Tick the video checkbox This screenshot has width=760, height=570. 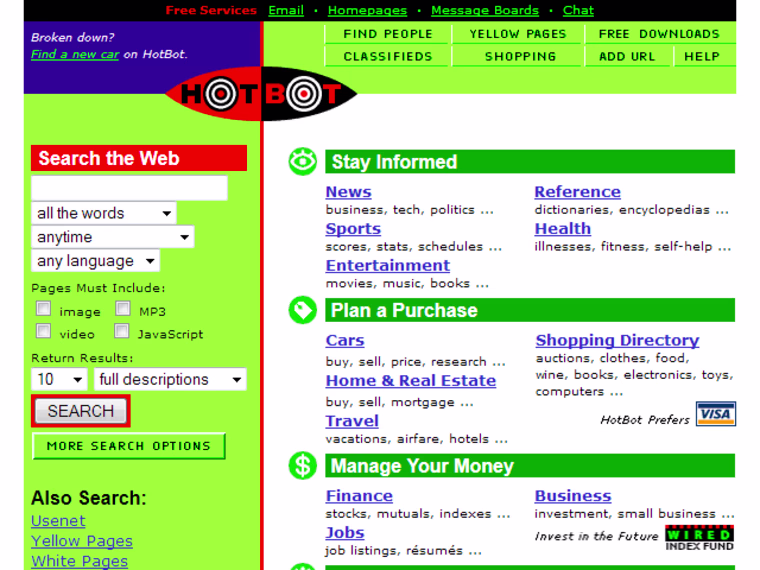pyautogui.click(x=44, y=331)
